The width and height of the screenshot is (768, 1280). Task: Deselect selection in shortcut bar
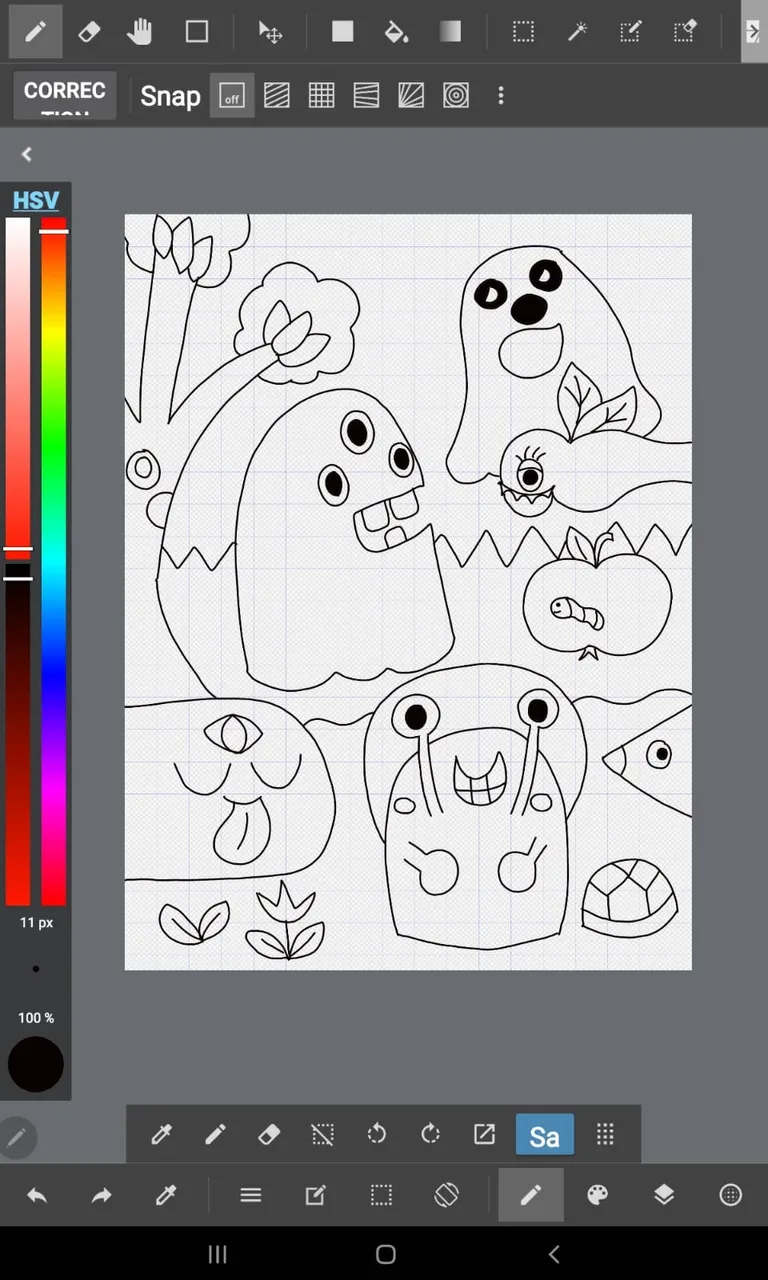(x=322, y=1135)
